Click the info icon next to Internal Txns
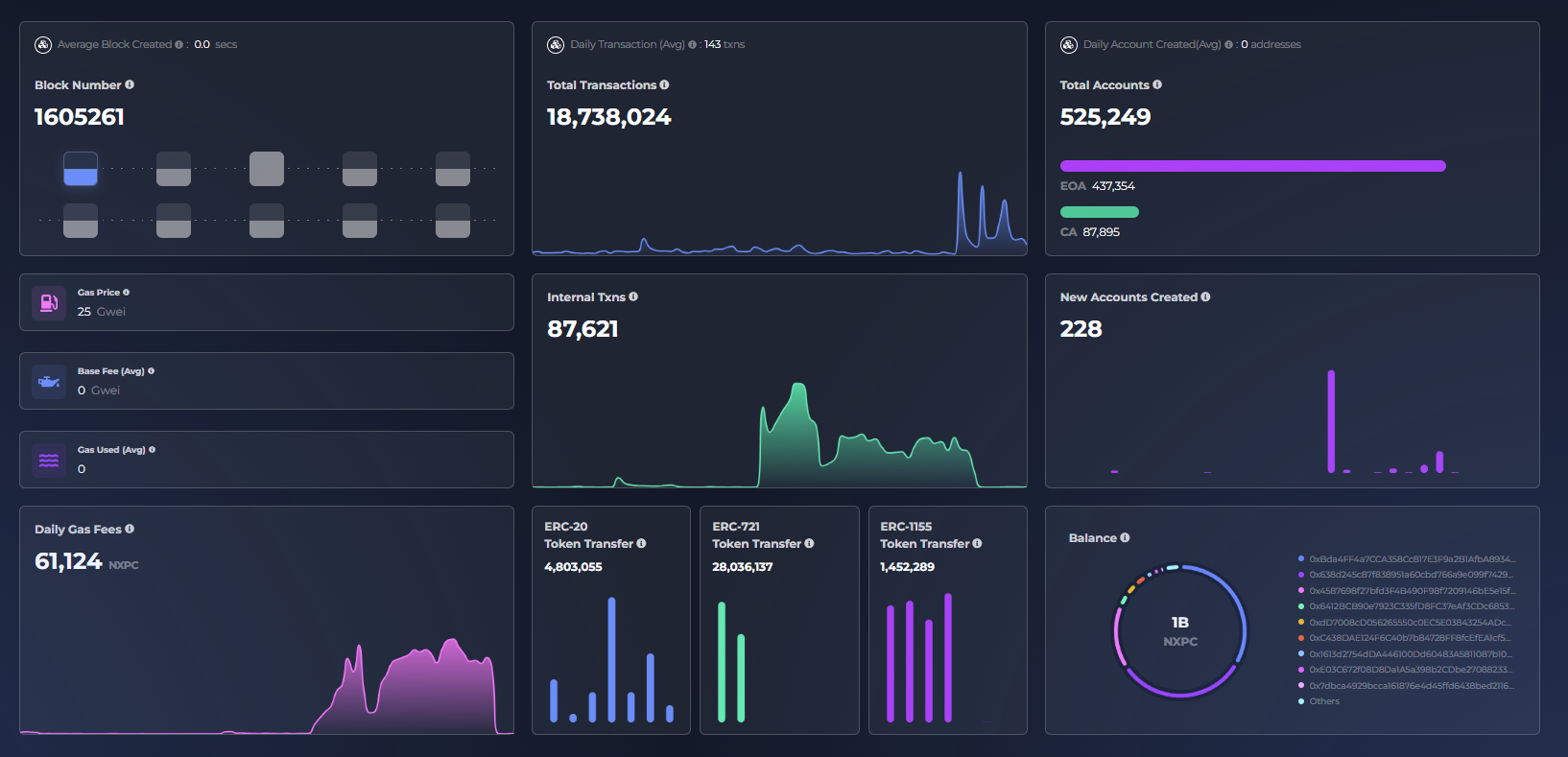This screenshot has height=757, width=1568. (x=633, y=296)
